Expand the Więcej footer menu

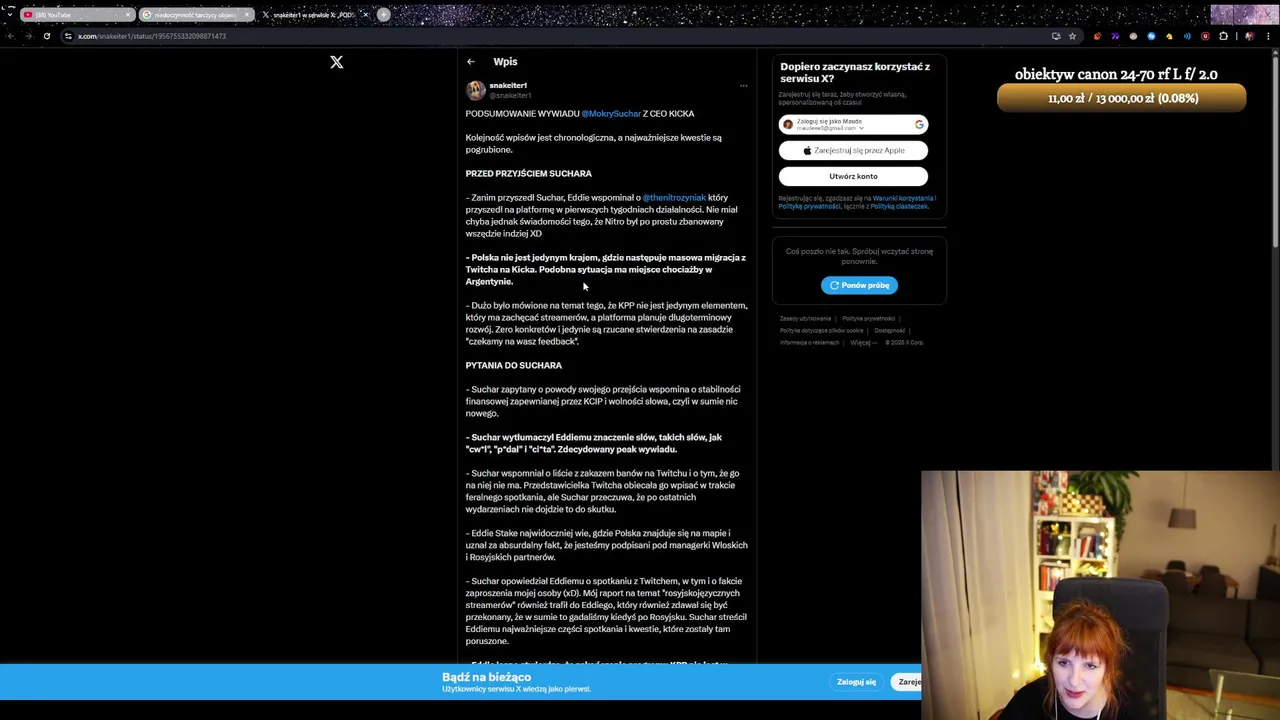(x=863, y=343)
